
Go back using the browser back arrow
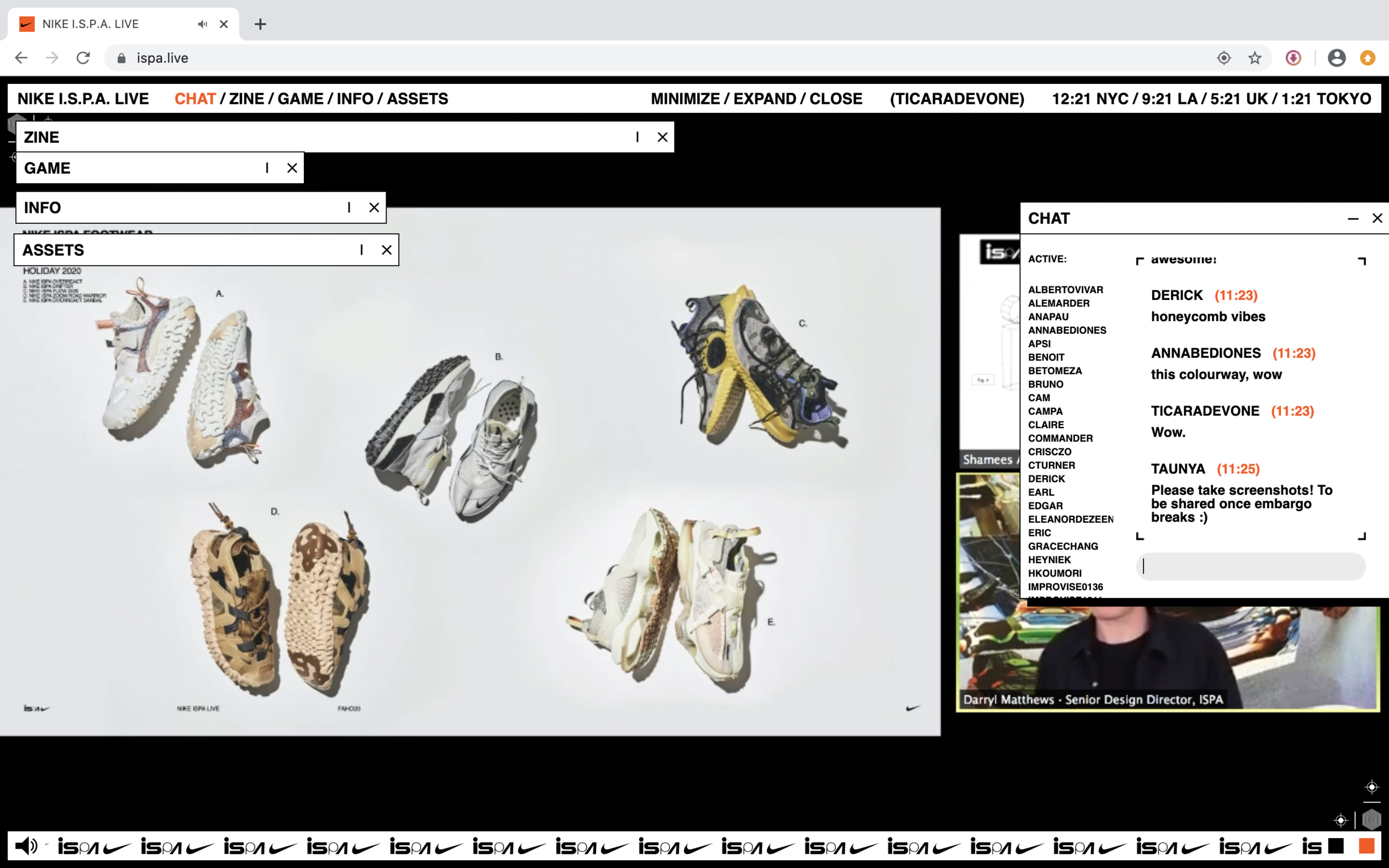point(21,58)
